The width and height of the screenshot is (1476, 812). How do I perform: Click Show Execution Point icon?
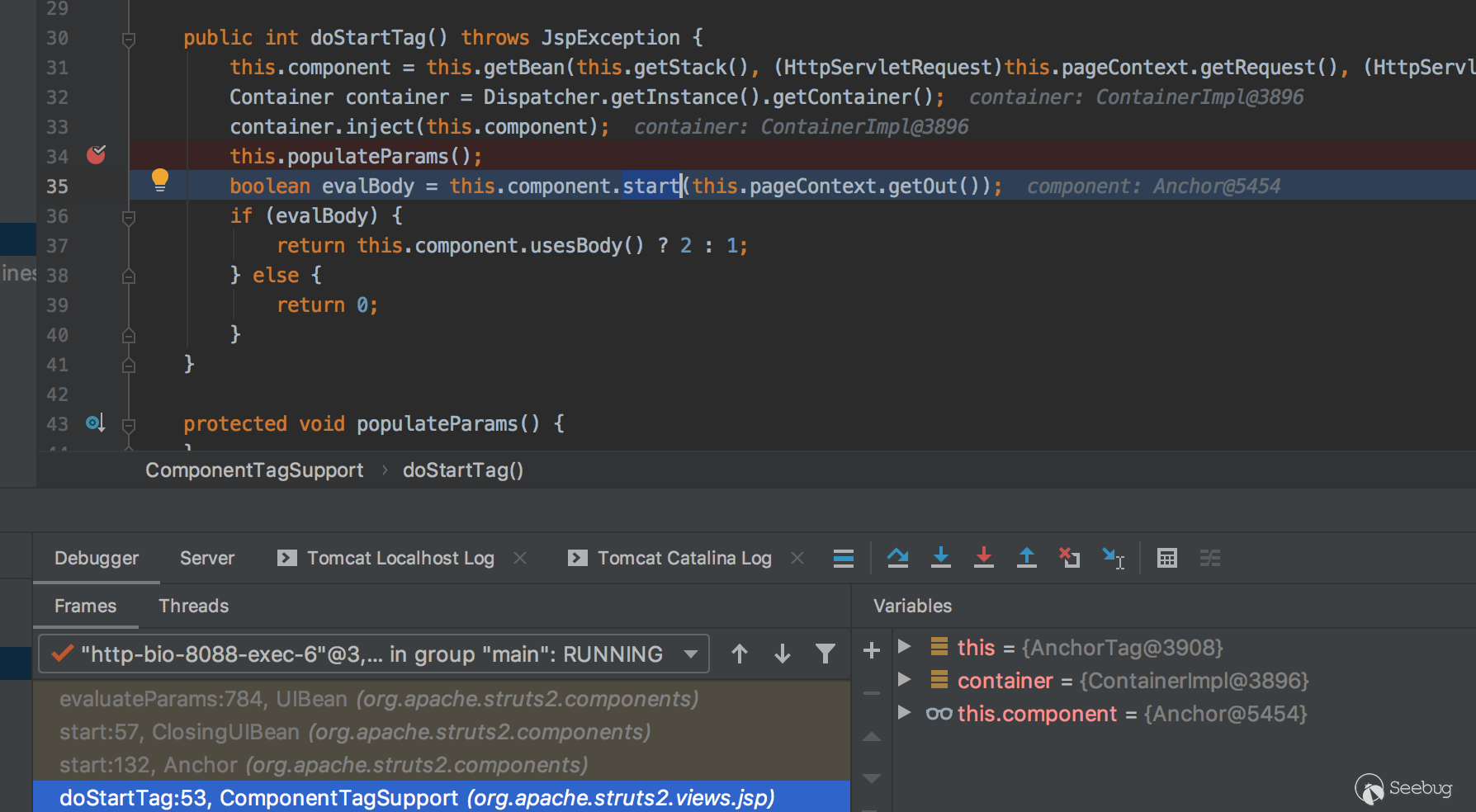[843, 559]
